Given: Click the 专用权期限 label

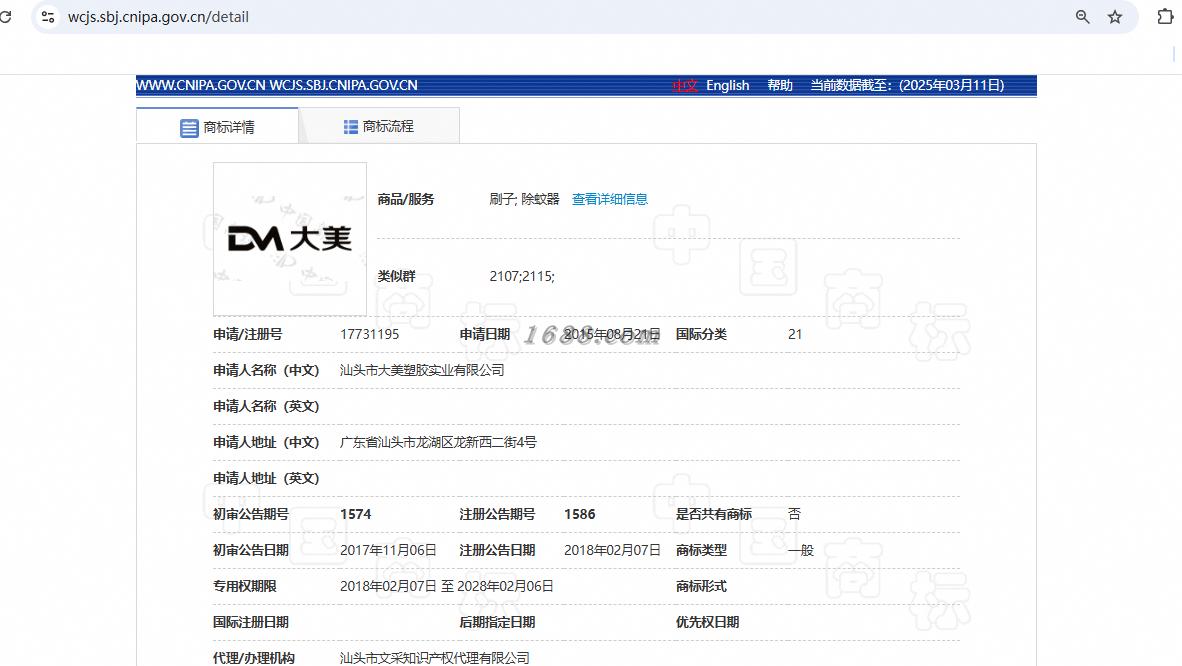Looking at the screenshot, I should point(245,586).
